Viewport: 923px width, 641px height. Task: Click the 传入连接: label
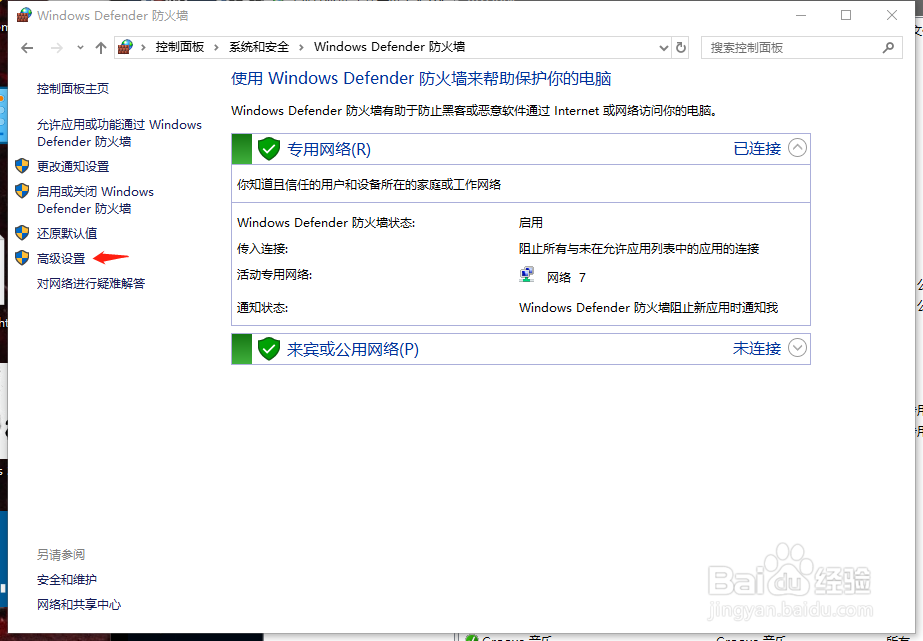click(263, 249)
